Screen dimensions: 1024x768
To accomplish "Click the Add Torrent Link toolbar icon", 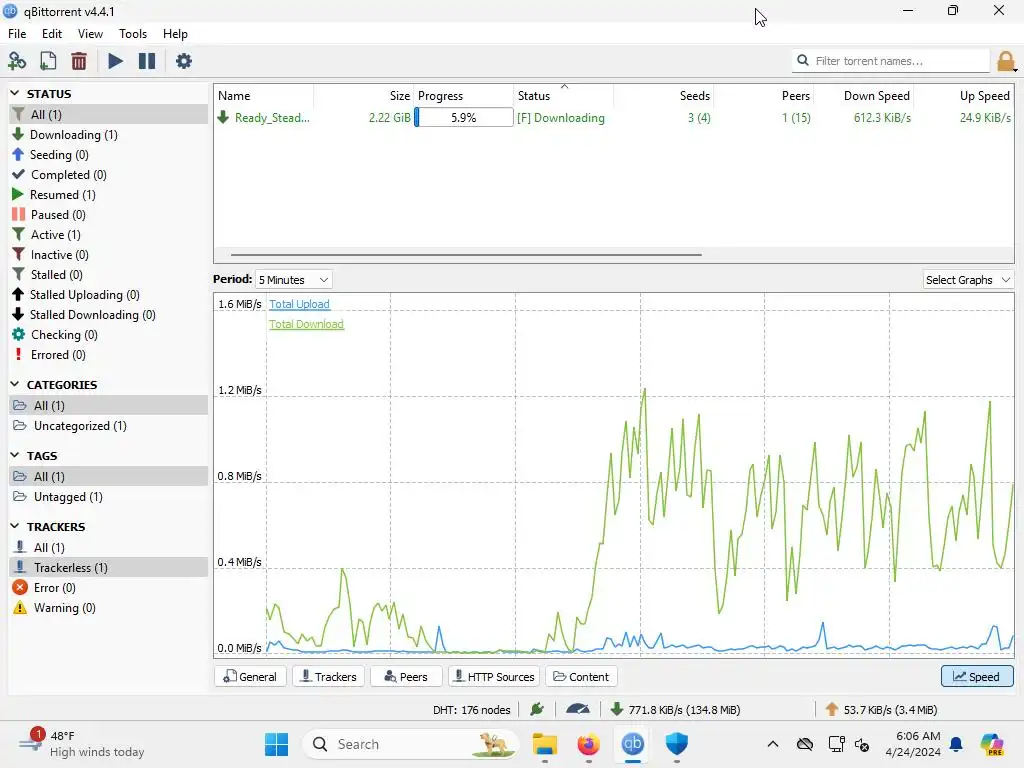I will click(17, 61).
